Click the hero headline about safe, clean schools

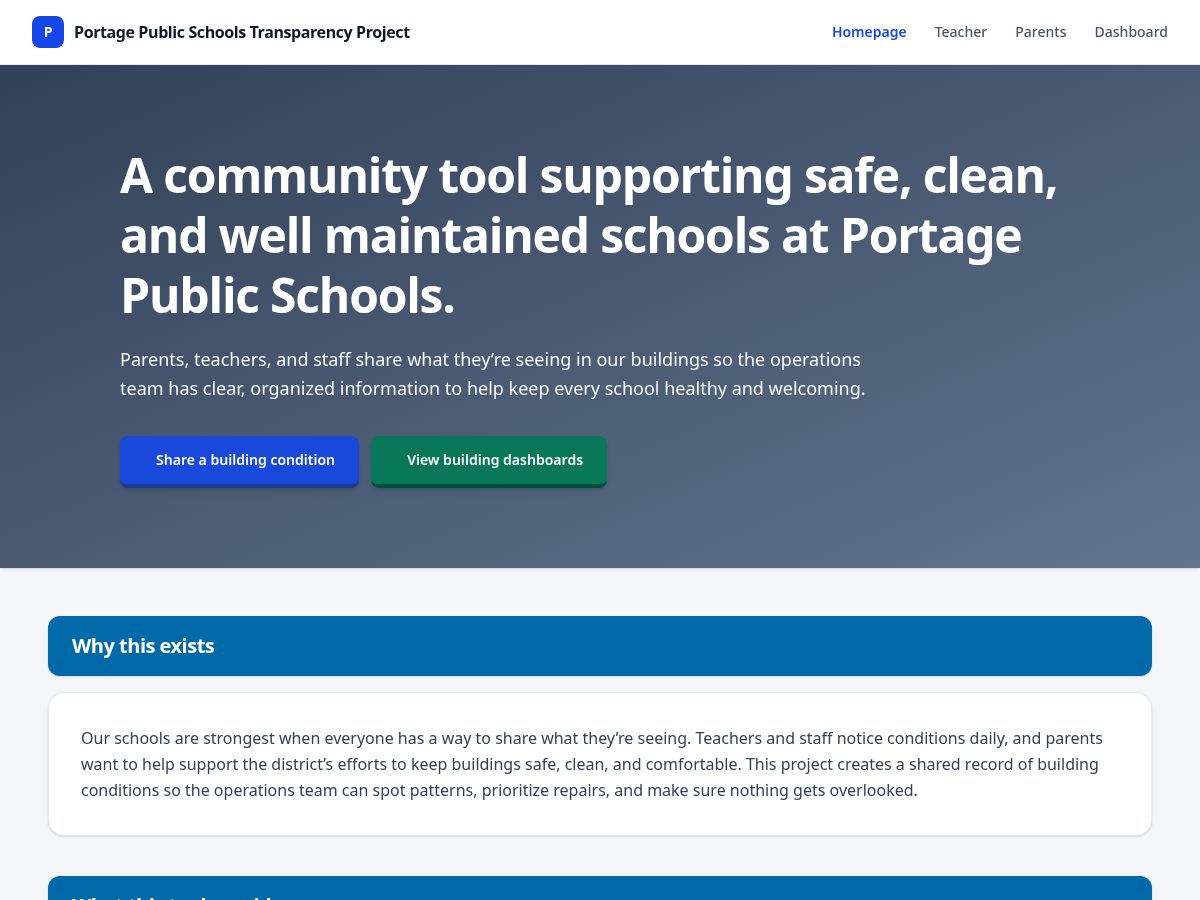pyautogui.click(x=590, y=236)
